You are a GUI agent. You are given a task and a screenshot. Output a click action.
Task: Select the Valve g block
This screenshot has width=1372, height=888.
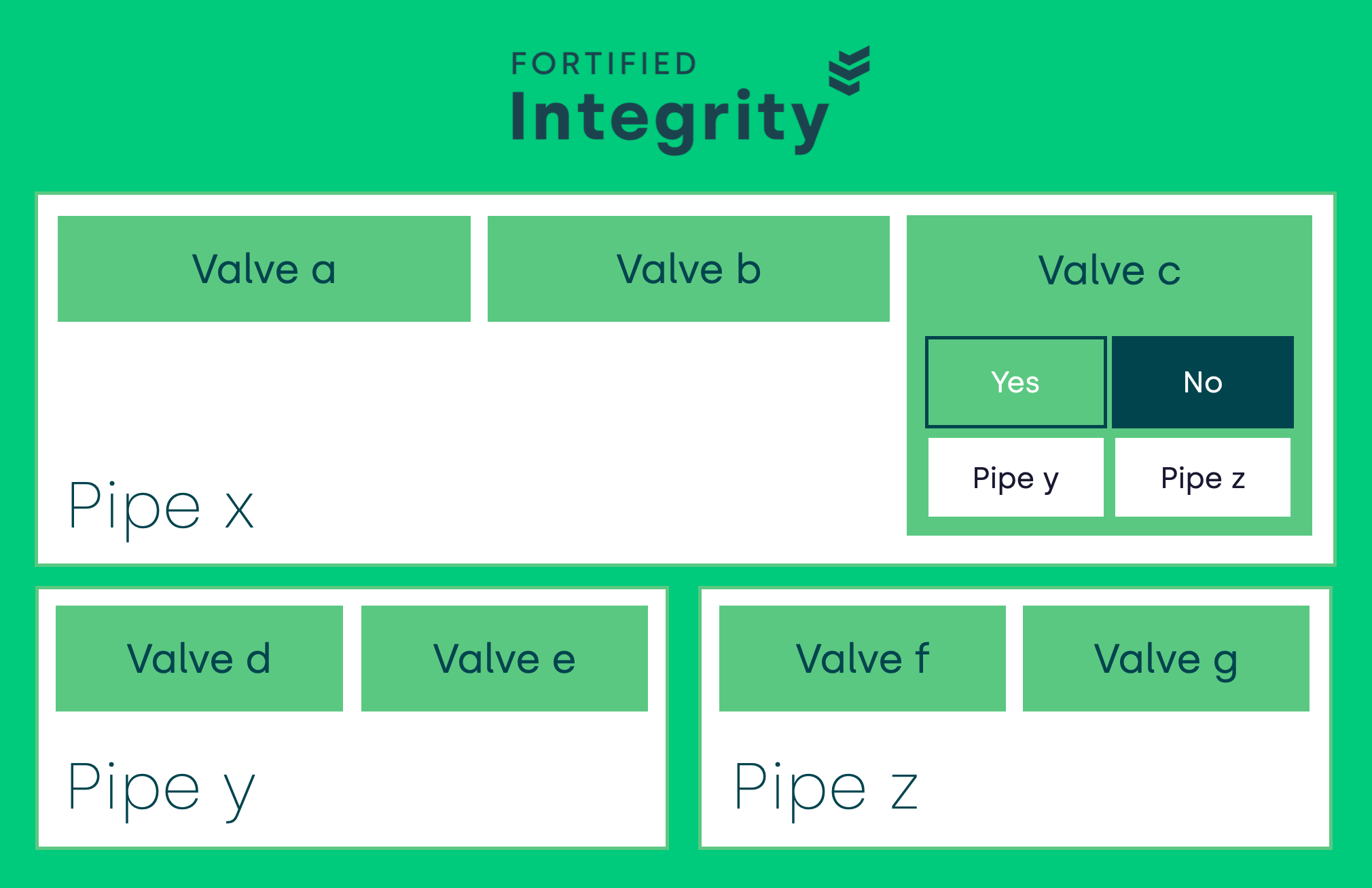[1166, 658]
